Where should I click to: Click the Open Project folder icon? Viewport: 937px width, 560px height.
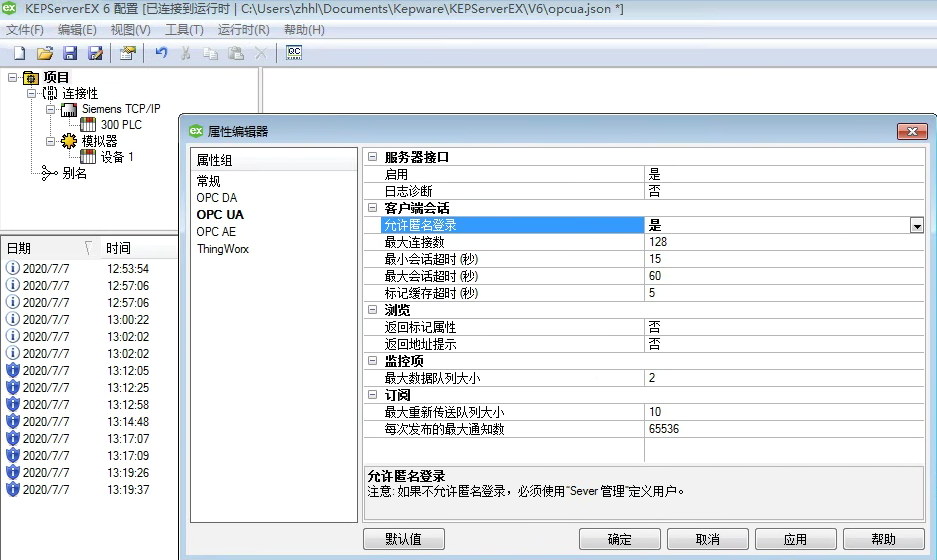(45, 53)
